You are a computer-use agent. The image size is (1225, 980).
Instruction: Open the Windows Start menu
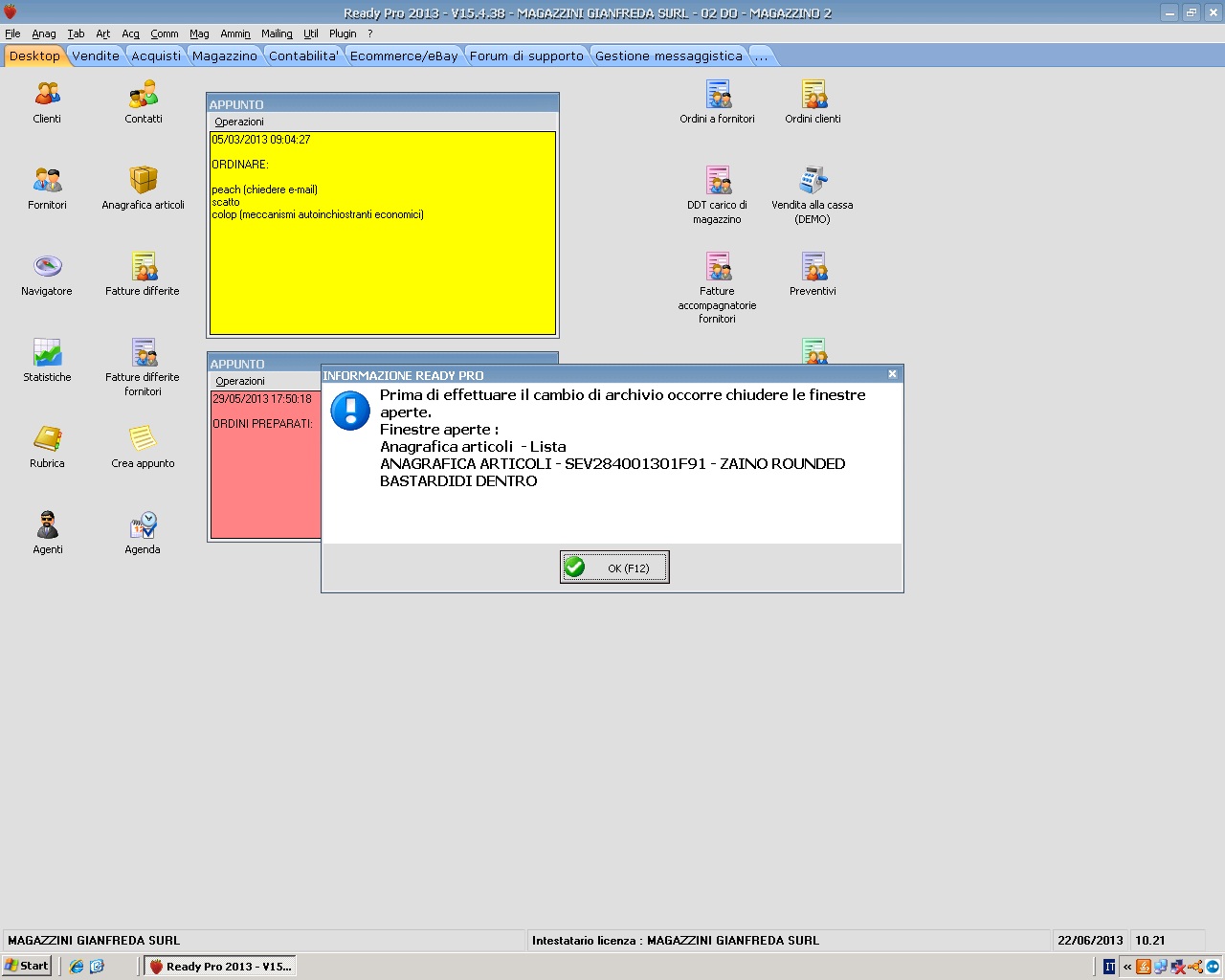(27, 966)
